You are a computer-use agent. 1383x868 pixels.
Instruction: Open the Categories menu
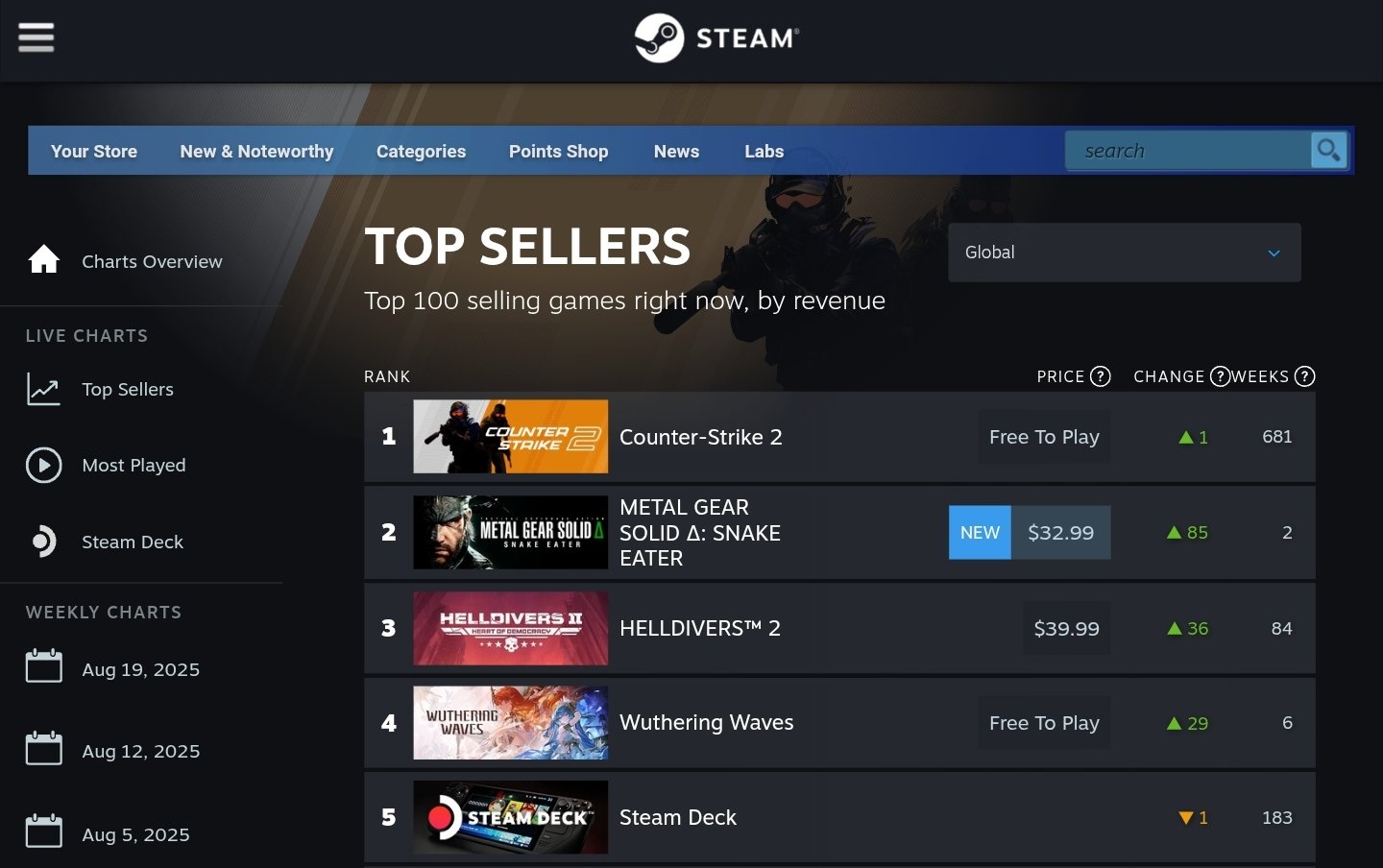[421, 151]
